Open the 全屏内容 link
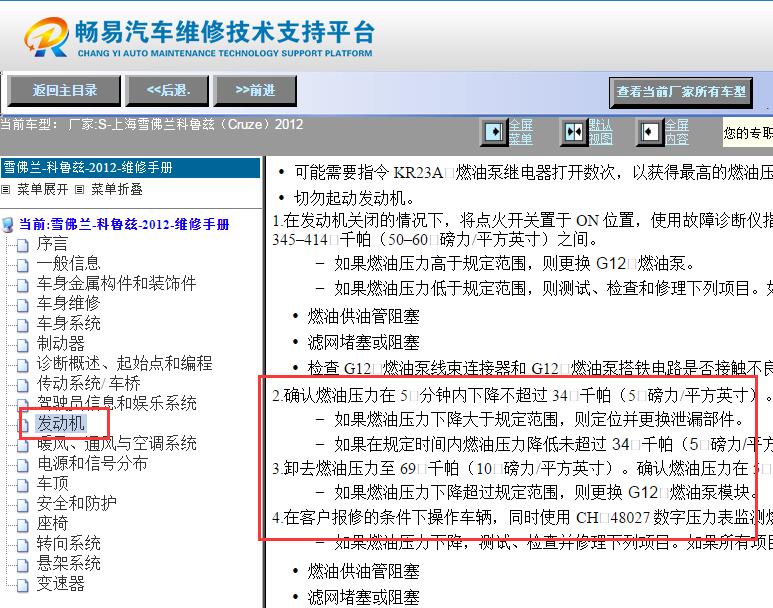 coord(676,132)
